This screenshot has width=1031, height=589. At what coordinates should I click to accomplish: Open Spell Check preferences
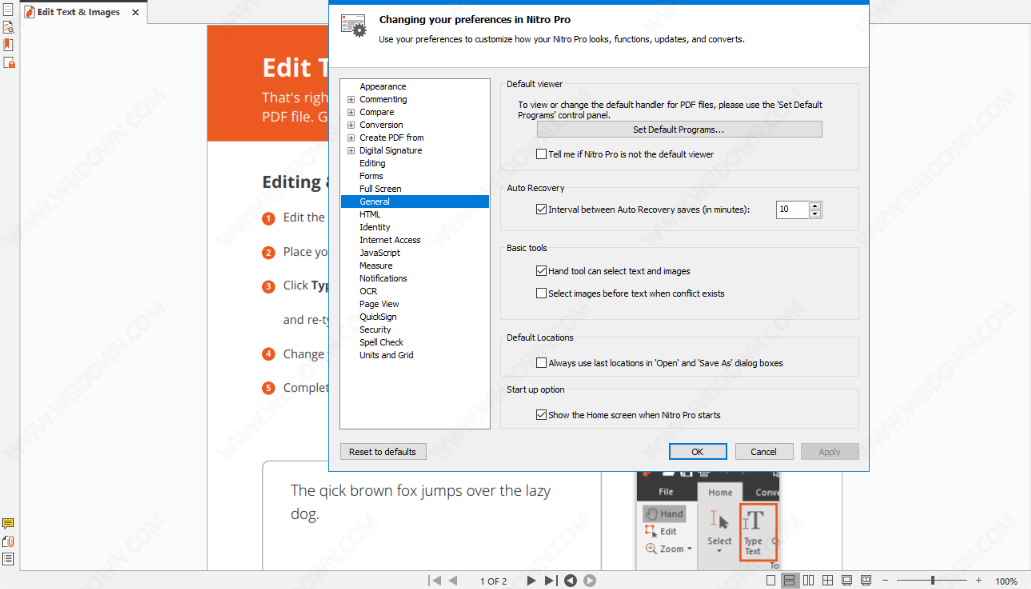coord(381,342)
